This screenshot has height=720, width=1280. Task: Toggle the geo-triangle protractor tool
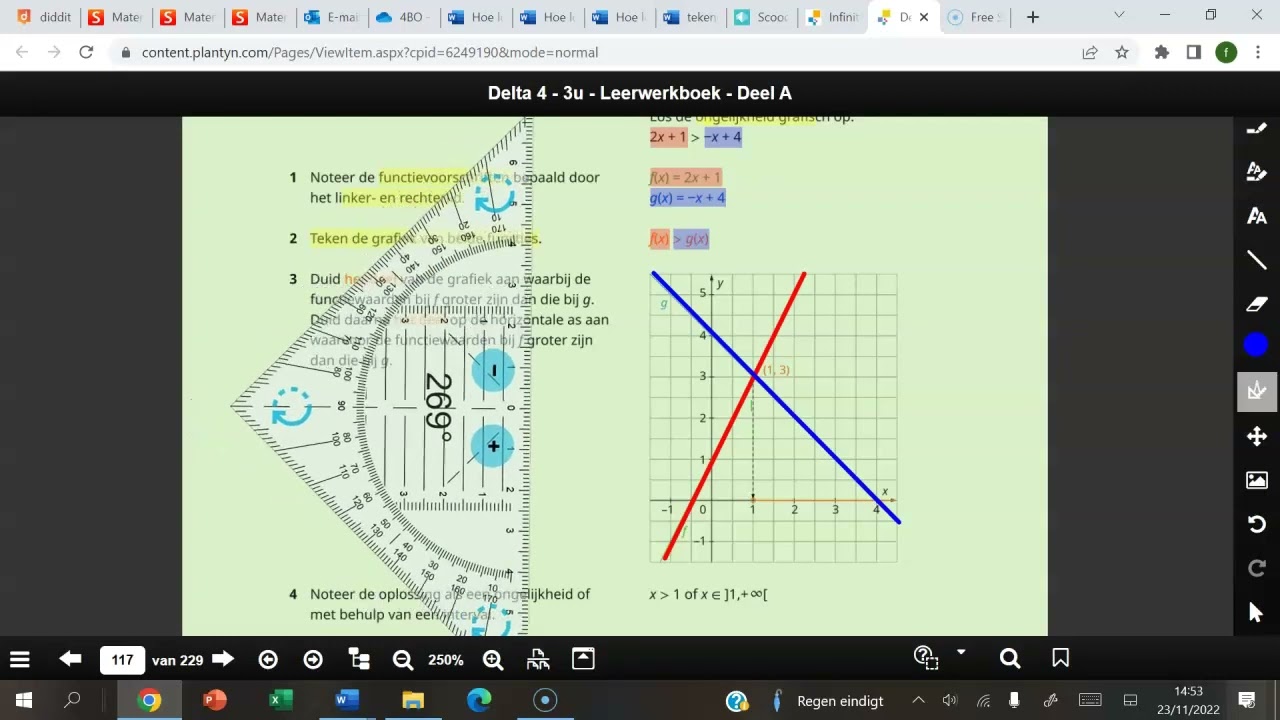tap(1256, 391)
